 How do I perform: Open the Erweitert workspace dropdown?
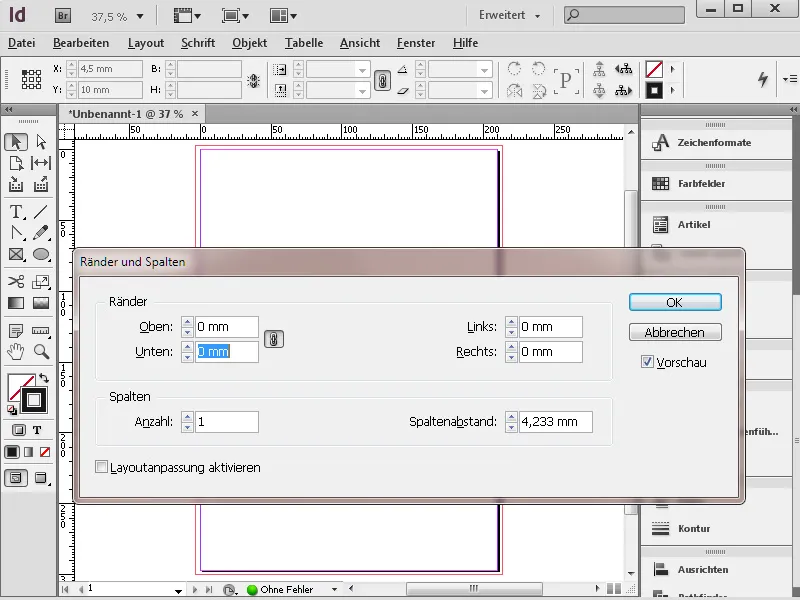509,15
